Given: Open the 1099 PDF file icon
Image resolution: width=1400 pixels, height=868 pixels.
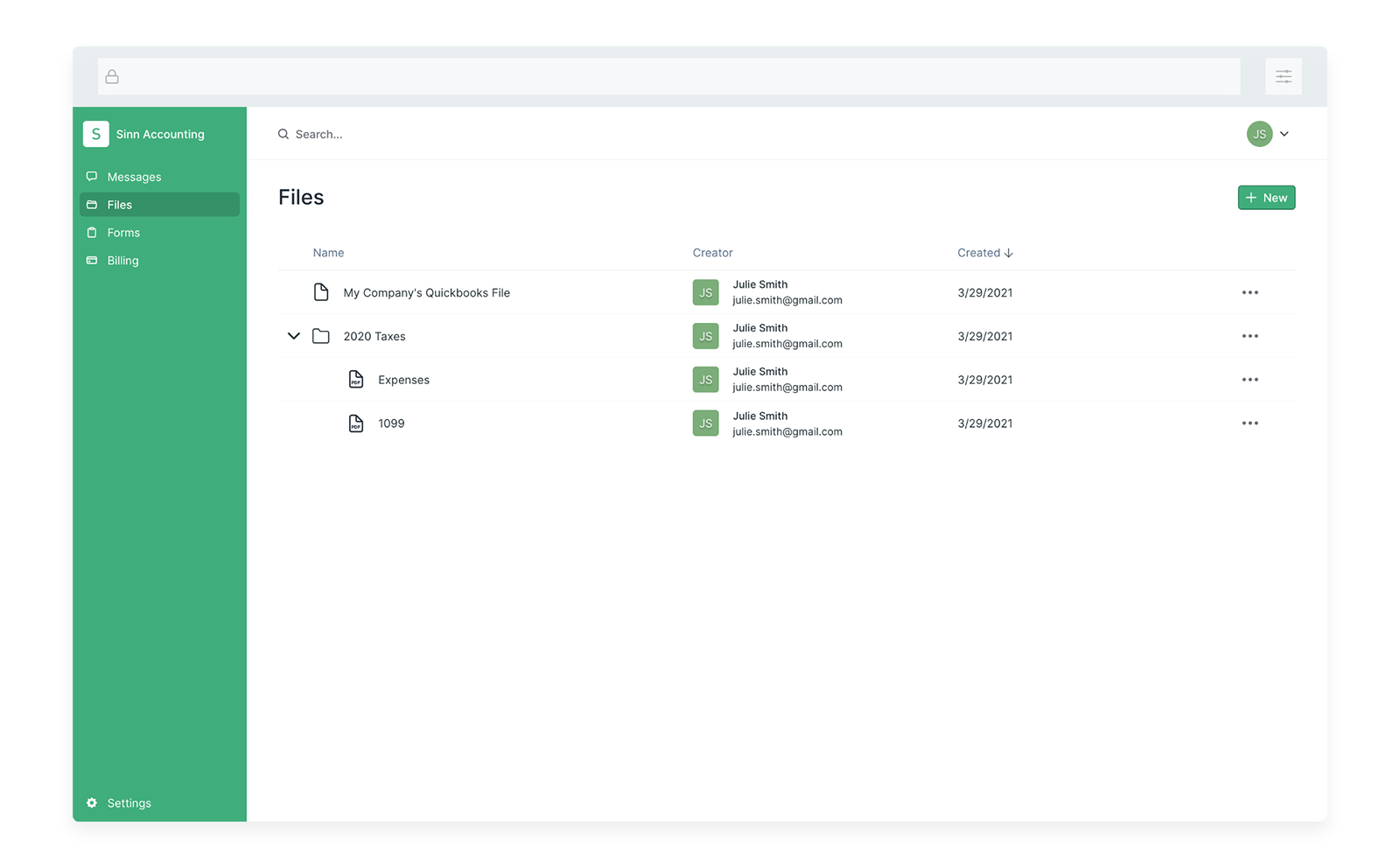Looking at the screenshot, I should (356, 423).
